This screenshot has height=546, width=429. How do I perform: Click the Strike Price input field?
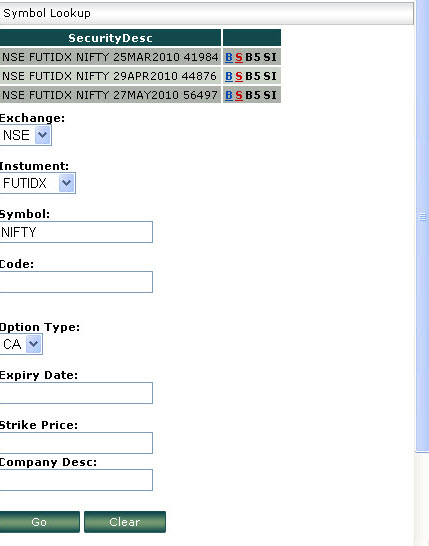(x=76, y=443)
